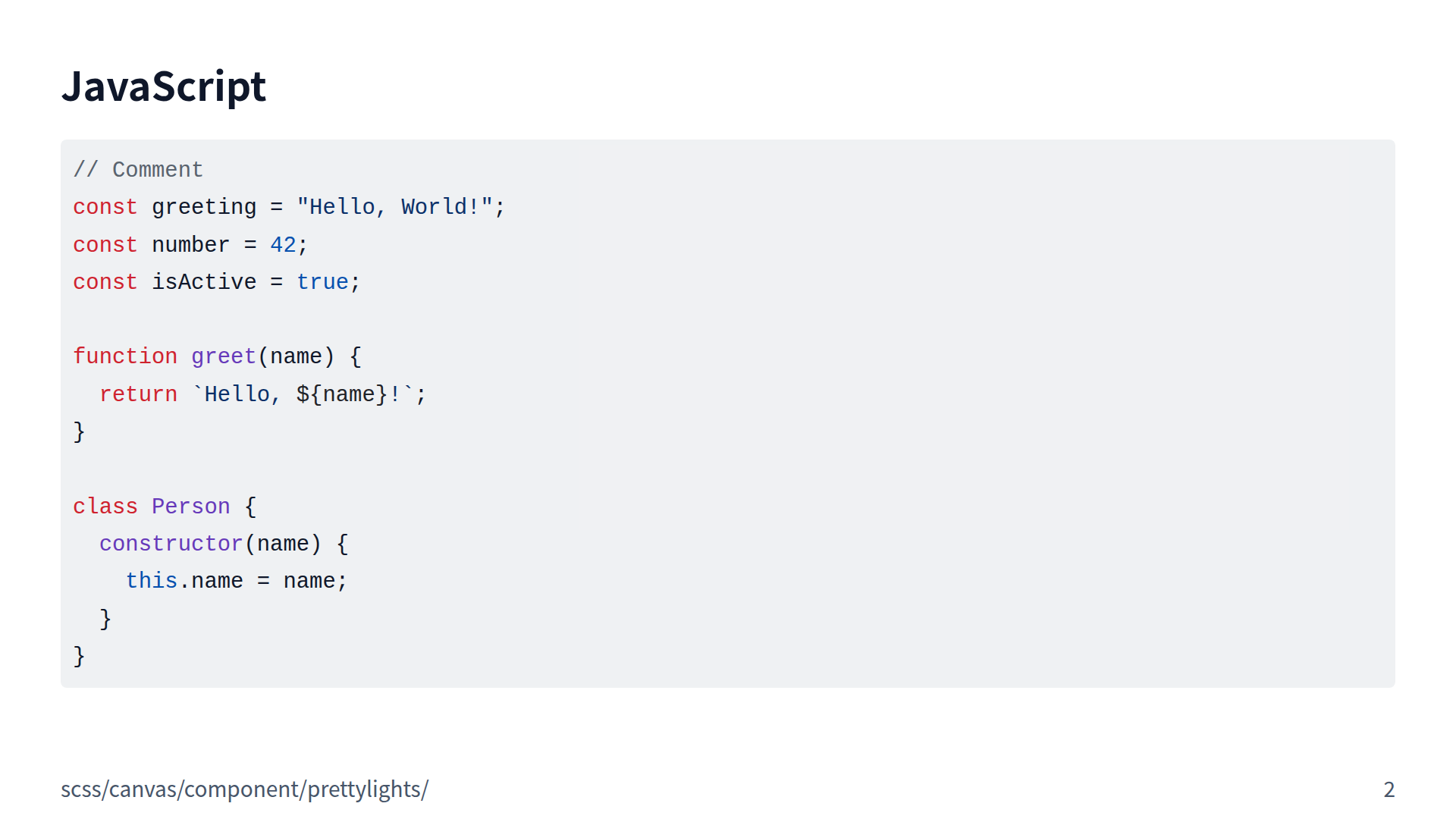Image resolution: width=1456 pixels, height=819 pixels.
Task: Click the ${name} template expression
Action: [342, 394]
